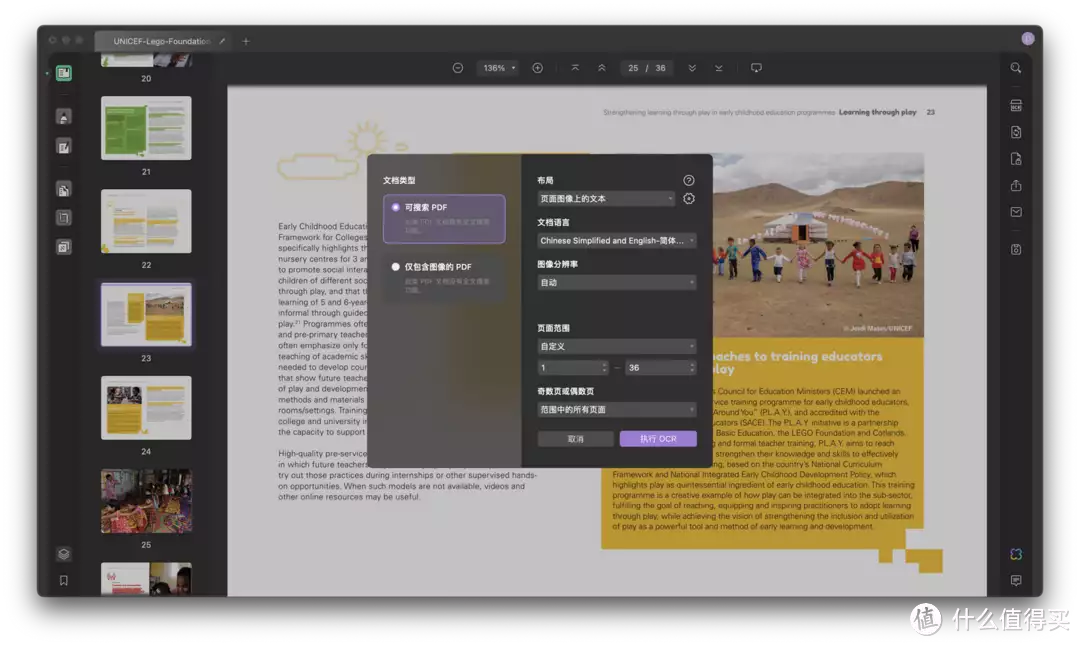This screenshot has height=646, width=1080.
Task: Open the bookmark icon in left sidebar
Action: pyautogui.click(x=64, y=580)
